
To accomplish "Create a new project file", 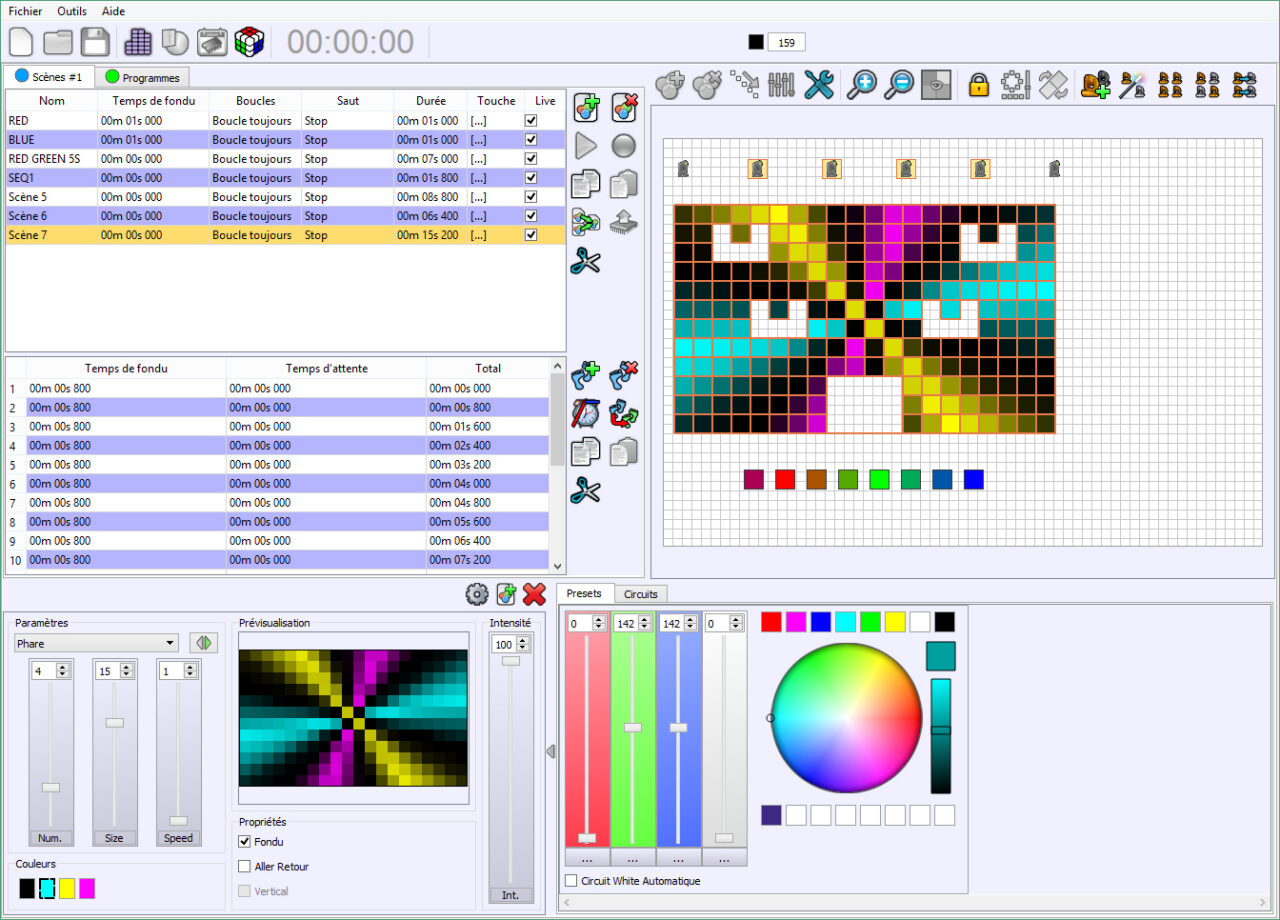I will 21,42.
